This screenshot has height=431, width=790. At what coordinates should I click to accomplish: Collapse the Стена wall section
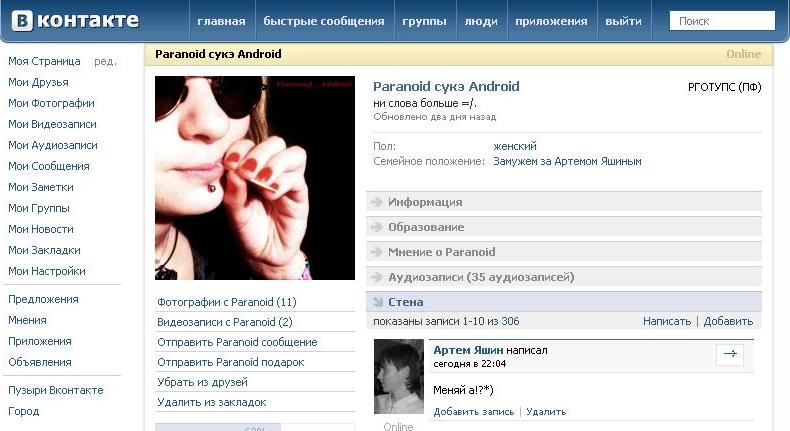(x=564, y=302)
